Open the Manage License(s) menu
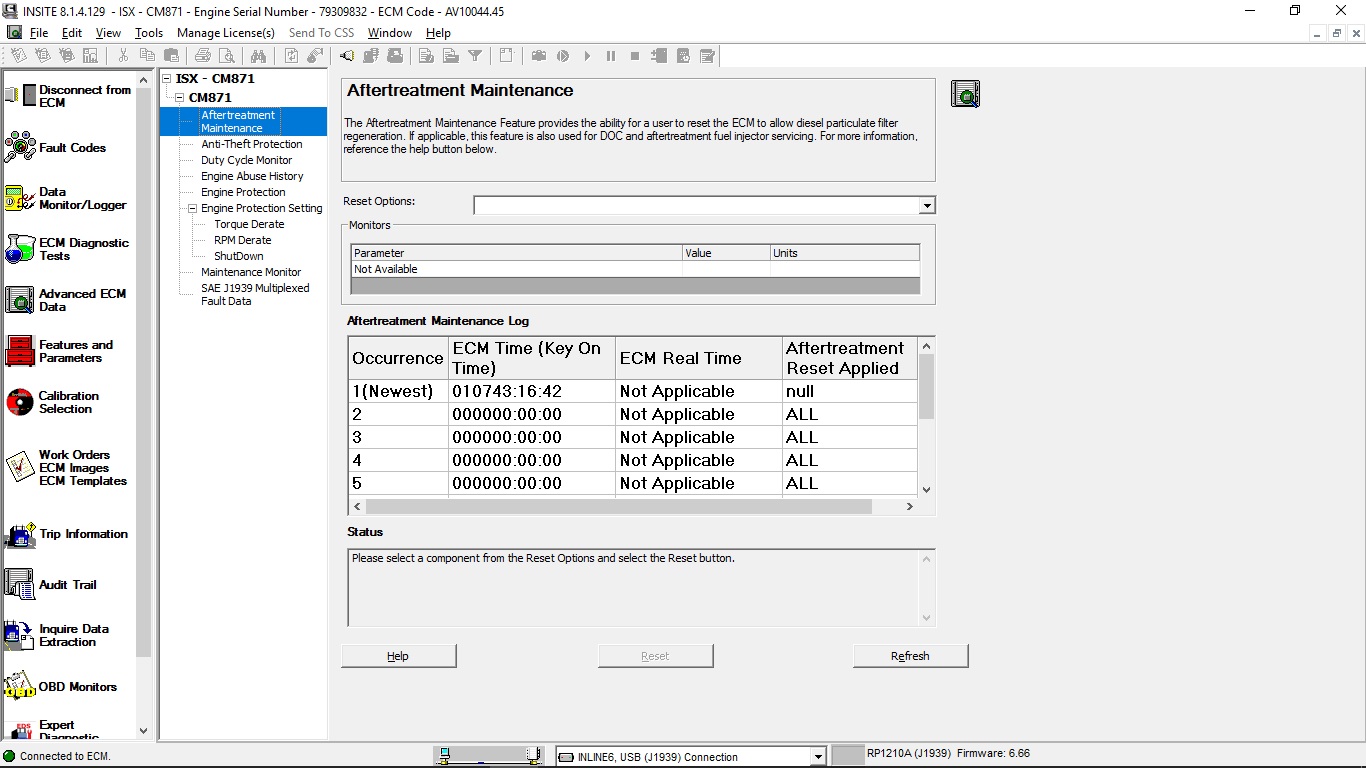1366x768 pixels. tap(226, 33)
